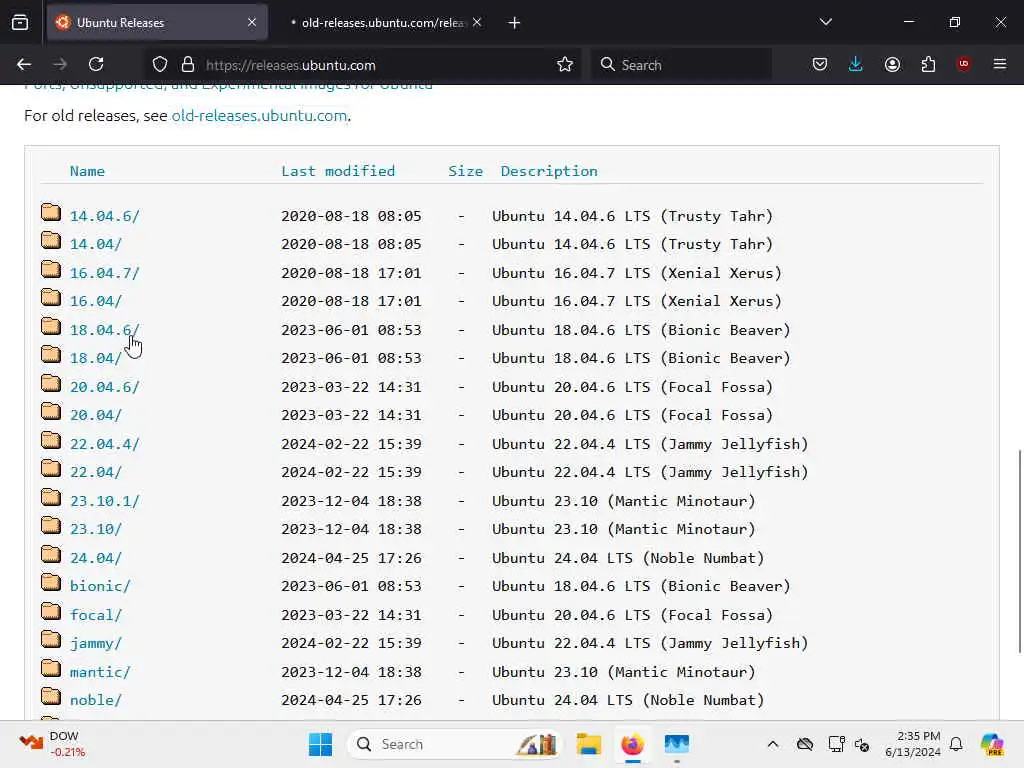
Task: Open the tracking protection shield icon
Action: [x=160, y=65]
